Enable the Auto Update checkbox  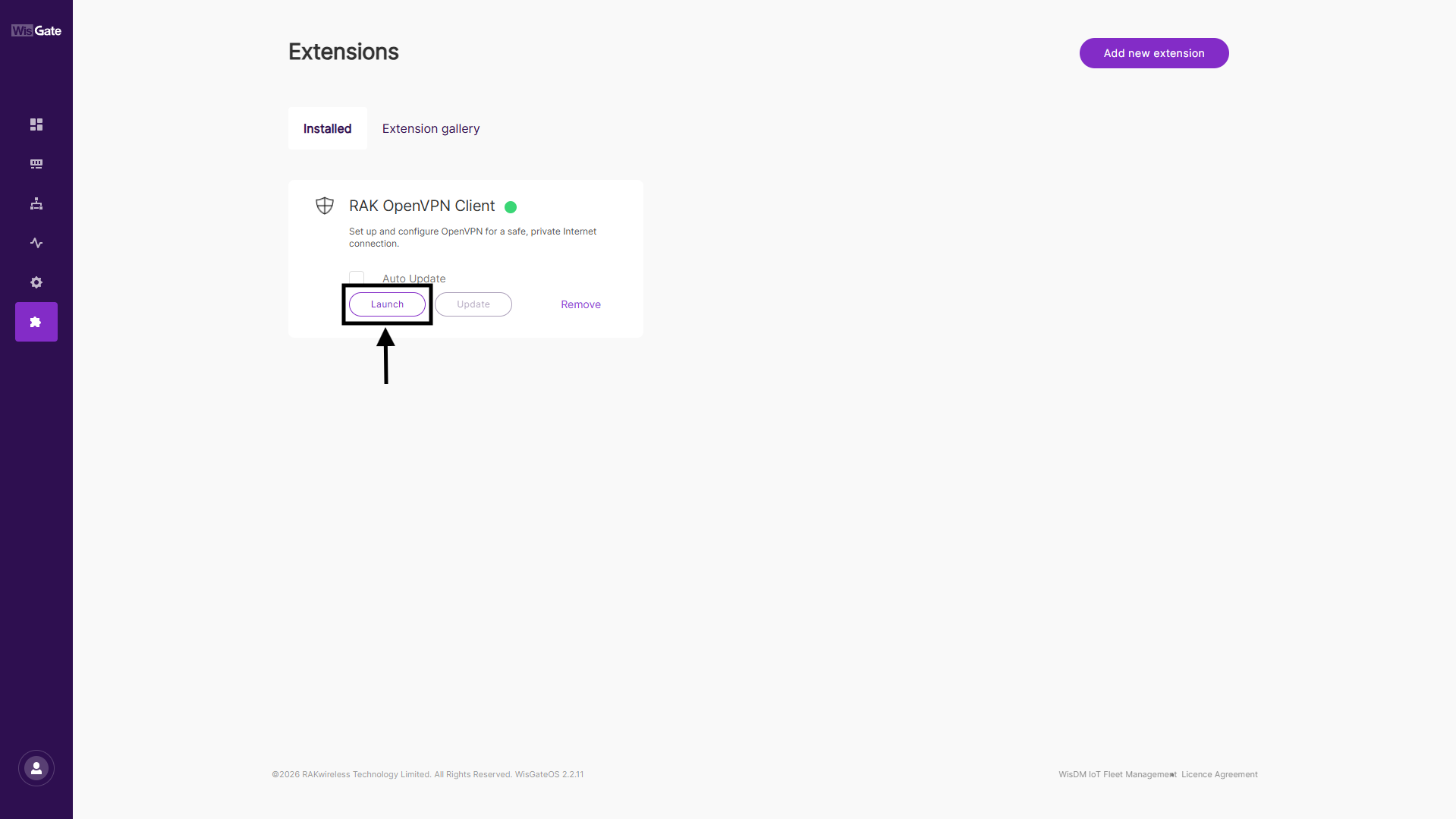click(357, 278)
